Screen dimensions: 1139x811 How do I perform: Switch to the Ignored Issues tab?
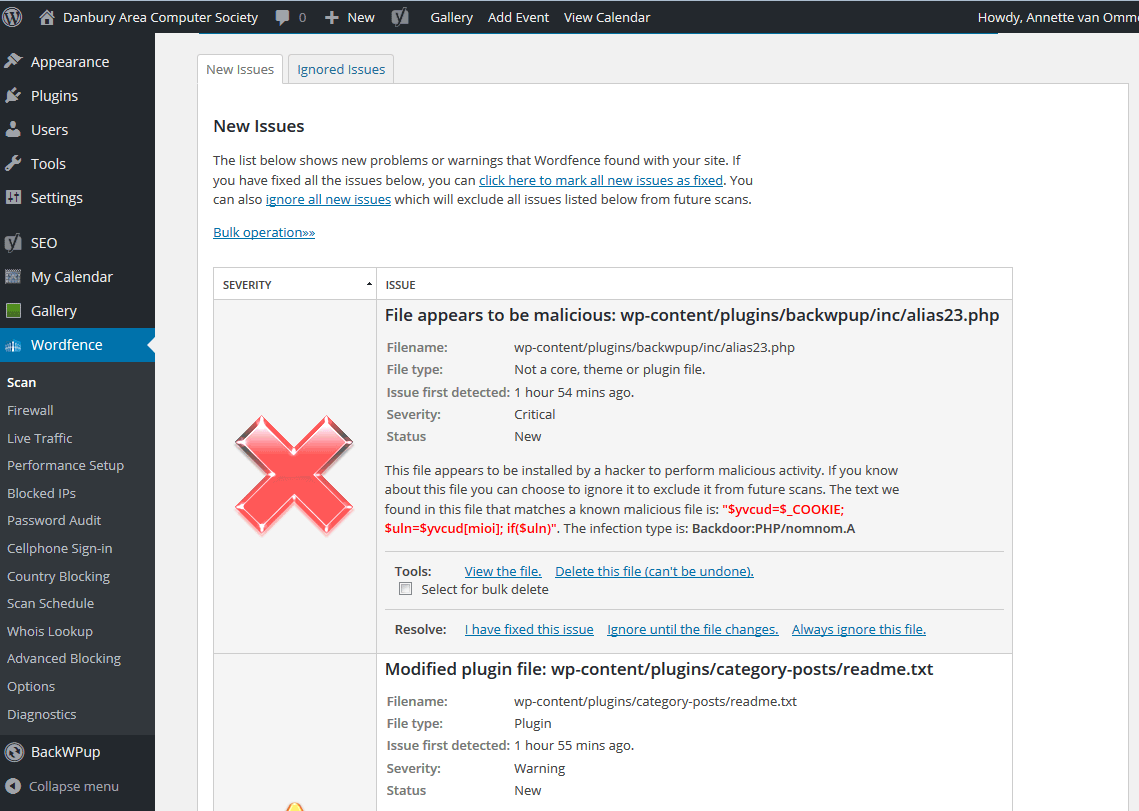[341, 69]
